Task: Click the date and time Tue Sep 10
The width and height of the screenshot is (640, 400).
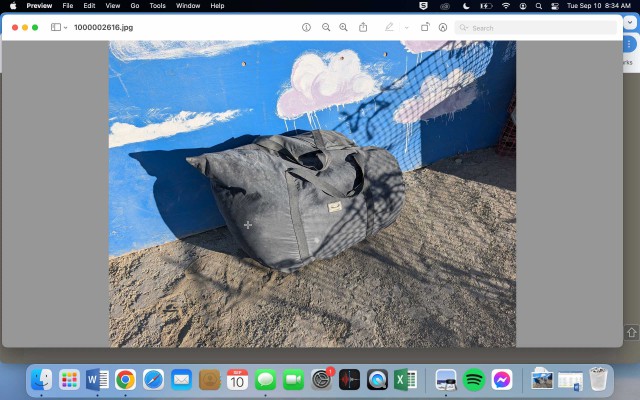Action: point(599,6)
